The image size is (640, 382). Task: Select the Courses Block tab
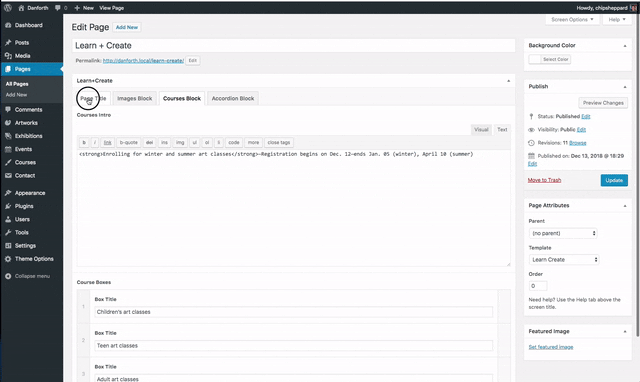(182, 98)
